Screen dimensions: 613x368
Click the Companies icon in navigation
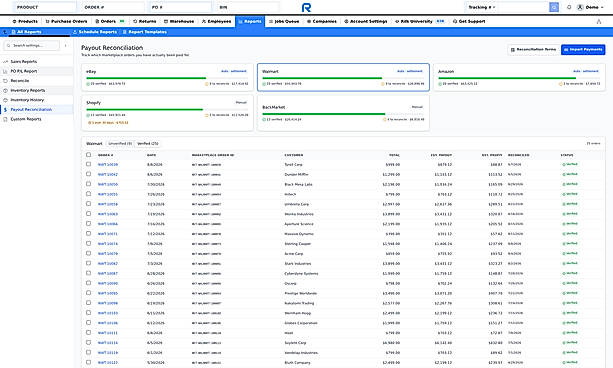309,22
